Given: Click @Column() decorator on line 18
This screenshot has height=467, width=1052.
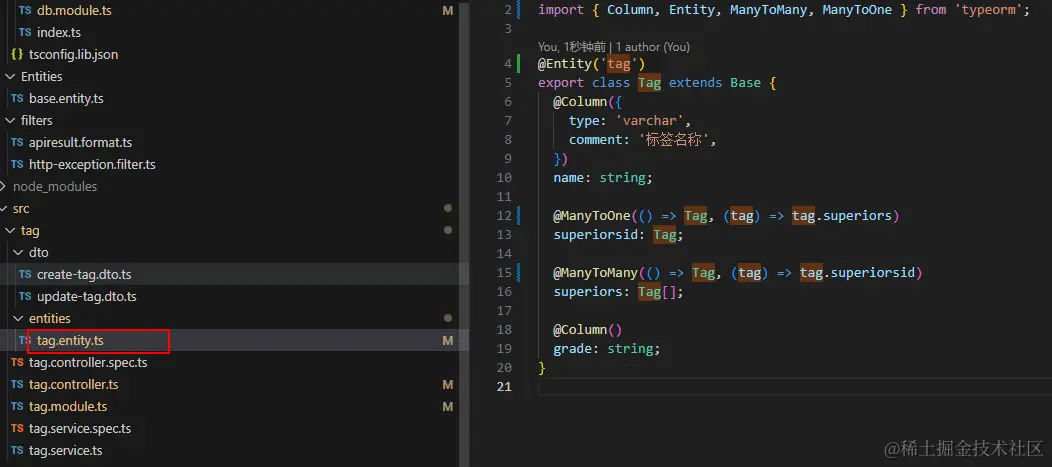Looking at the screenshot, I should pos(588,329).
